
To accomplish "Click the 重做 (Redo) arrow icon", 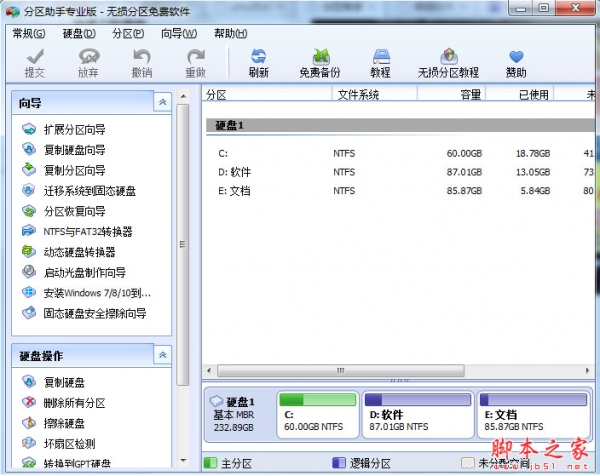I will (196, 56).
